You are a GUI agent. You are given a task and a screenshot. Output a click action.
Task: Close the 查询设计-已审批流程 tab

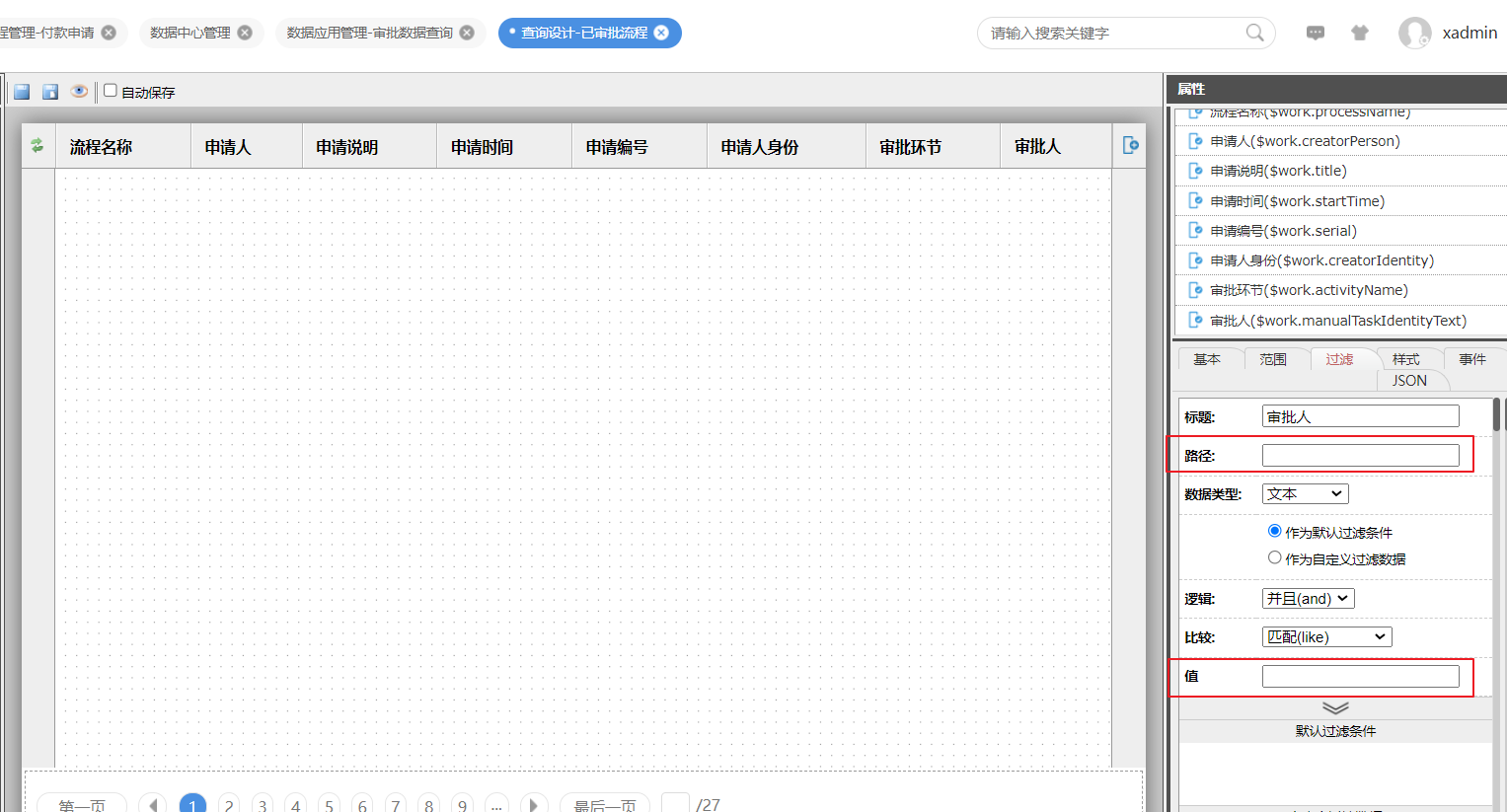pyautogui.click(x=661, y=33)
